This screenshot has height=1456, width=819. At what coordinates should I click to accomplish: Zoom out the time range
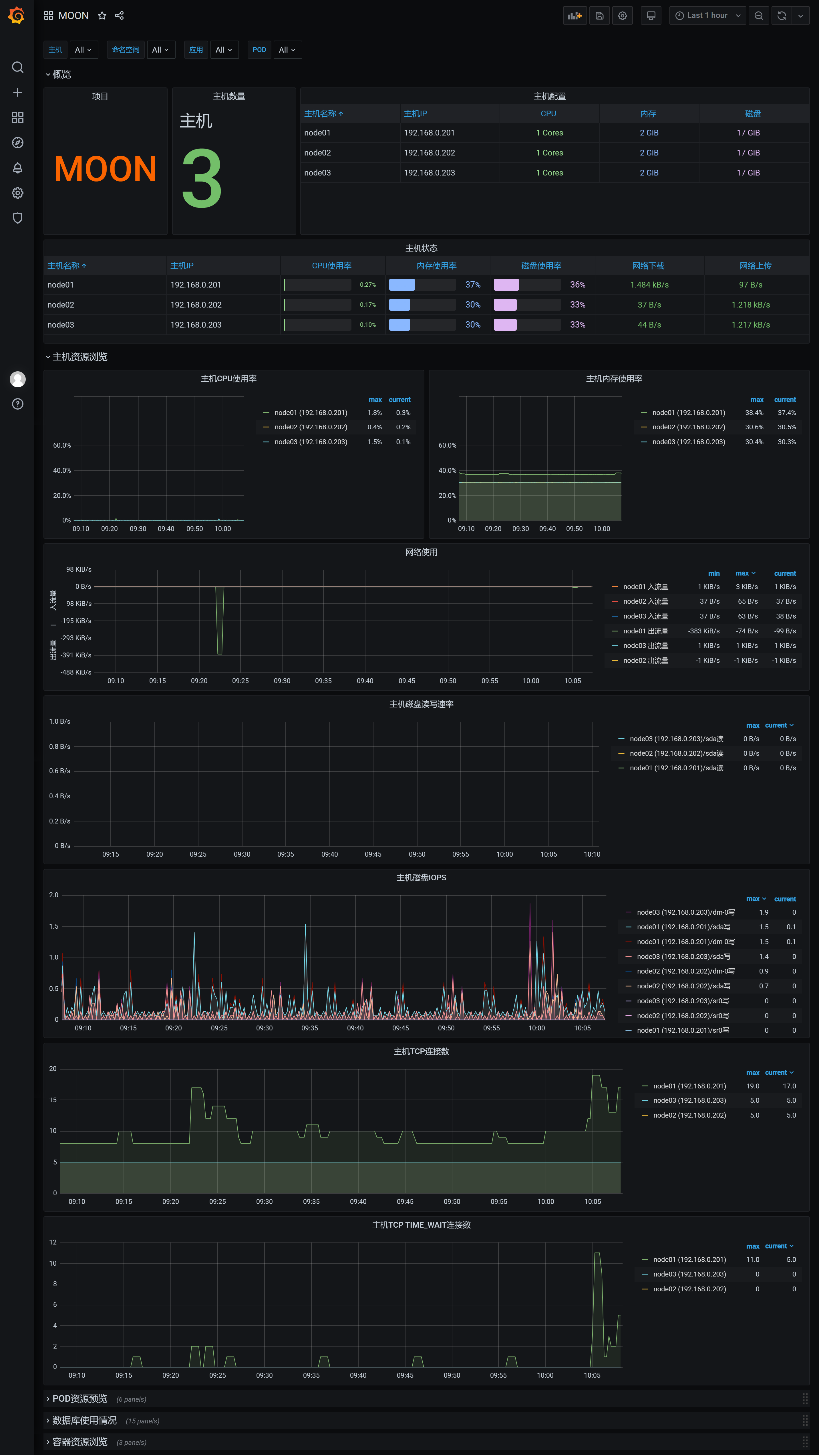pos(758,16)
